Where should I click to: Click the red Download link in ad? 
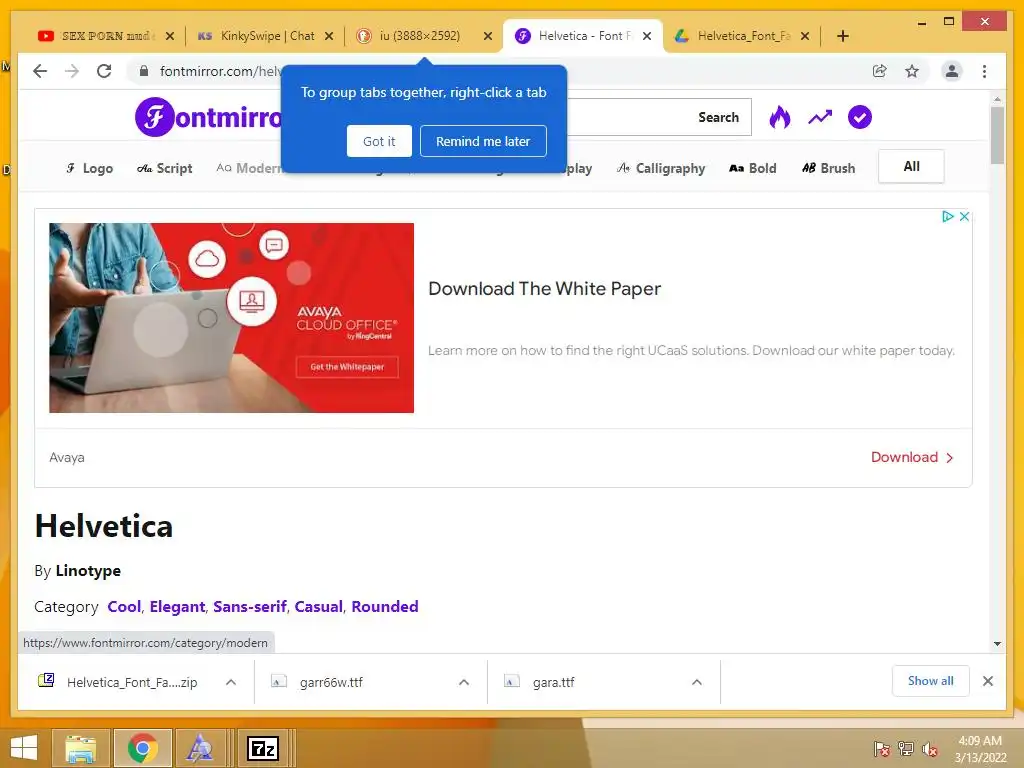[x=912, y=457]
